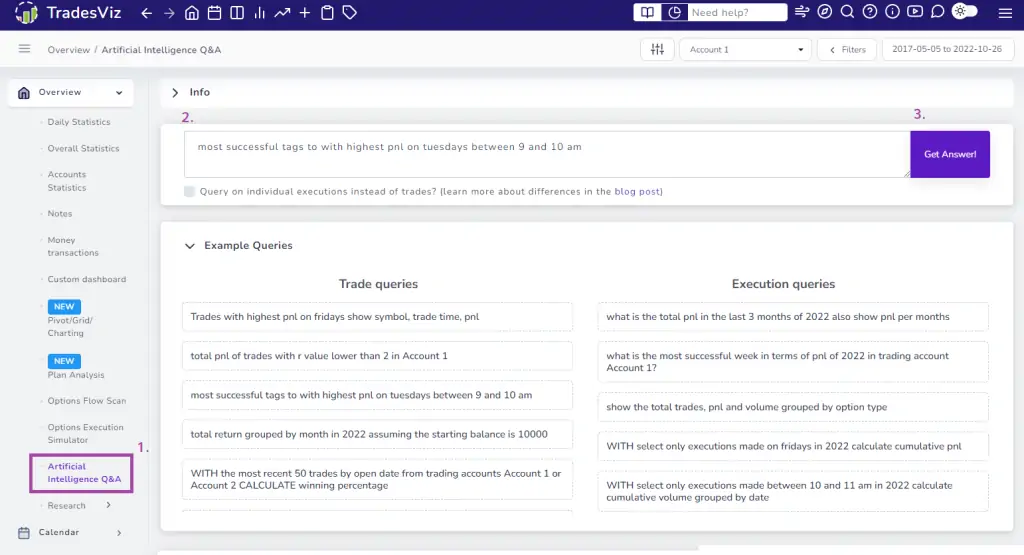Image resolution: width=1024 pixels, height=555 pixels.
Task: Open the trending line chart icon
Action: [282, 13]
